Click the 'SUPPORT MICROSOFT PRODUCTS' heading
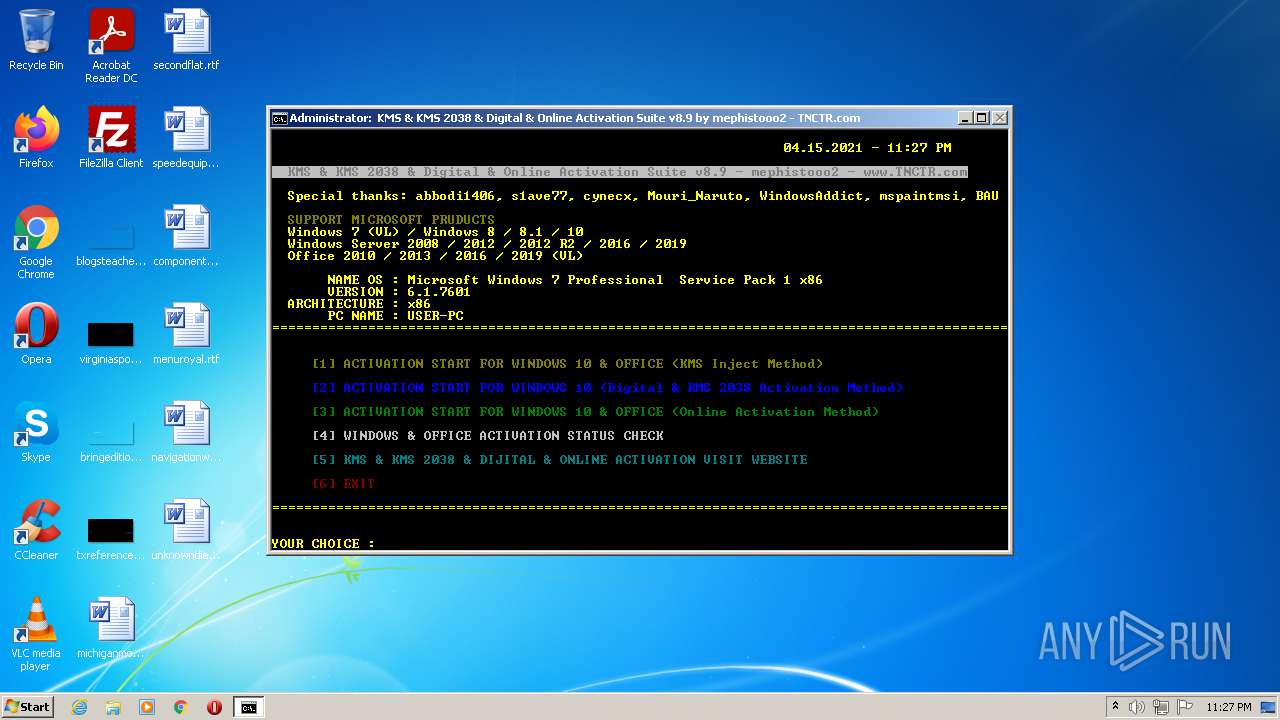The width and height of the screenshot is (1280, 720). 391,220
